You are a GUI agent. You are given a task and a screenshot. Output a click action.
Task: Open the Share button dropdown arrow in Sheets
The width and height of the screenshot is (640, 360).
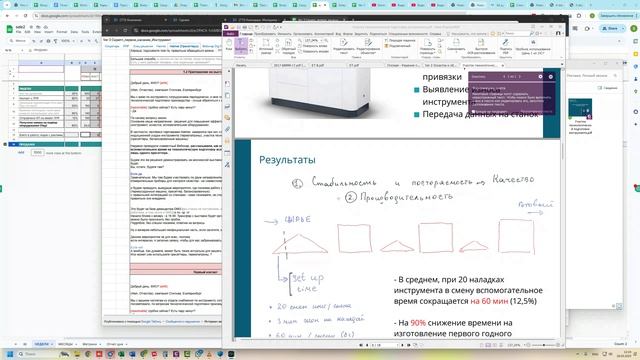click(623, 29)
